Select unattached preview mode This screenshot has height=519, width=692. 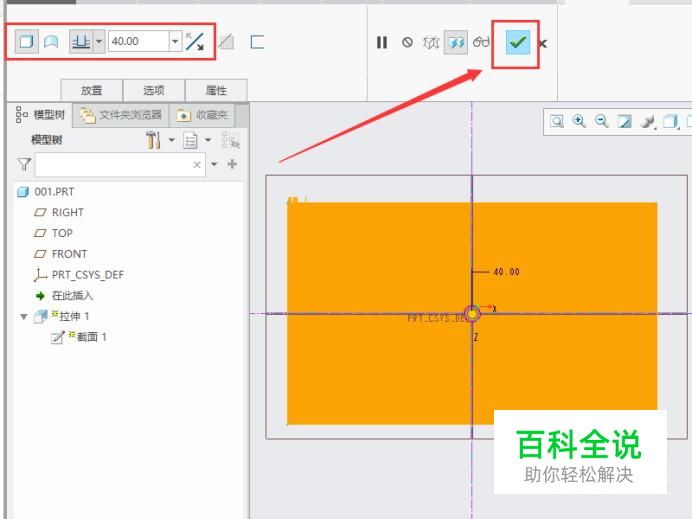(431, 42)
